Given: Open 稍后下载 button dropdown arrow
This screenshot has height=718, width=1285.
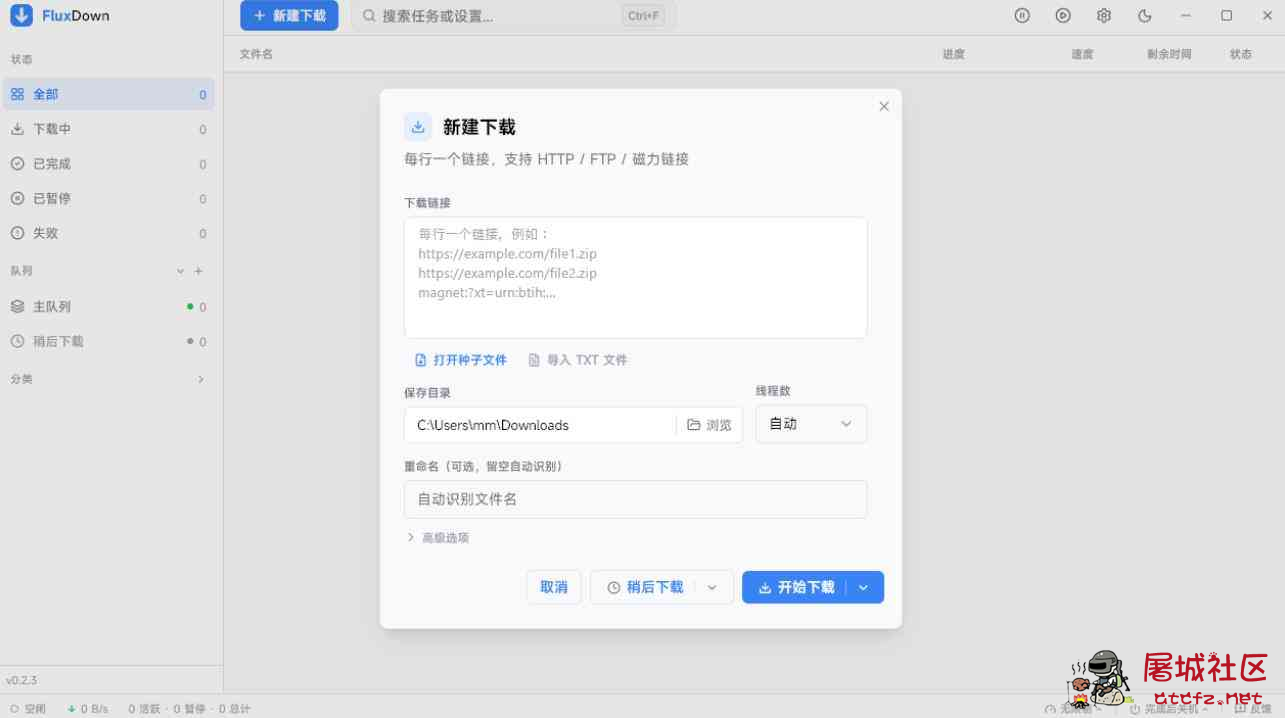Looking at the screenshot, I should point(713,587).
